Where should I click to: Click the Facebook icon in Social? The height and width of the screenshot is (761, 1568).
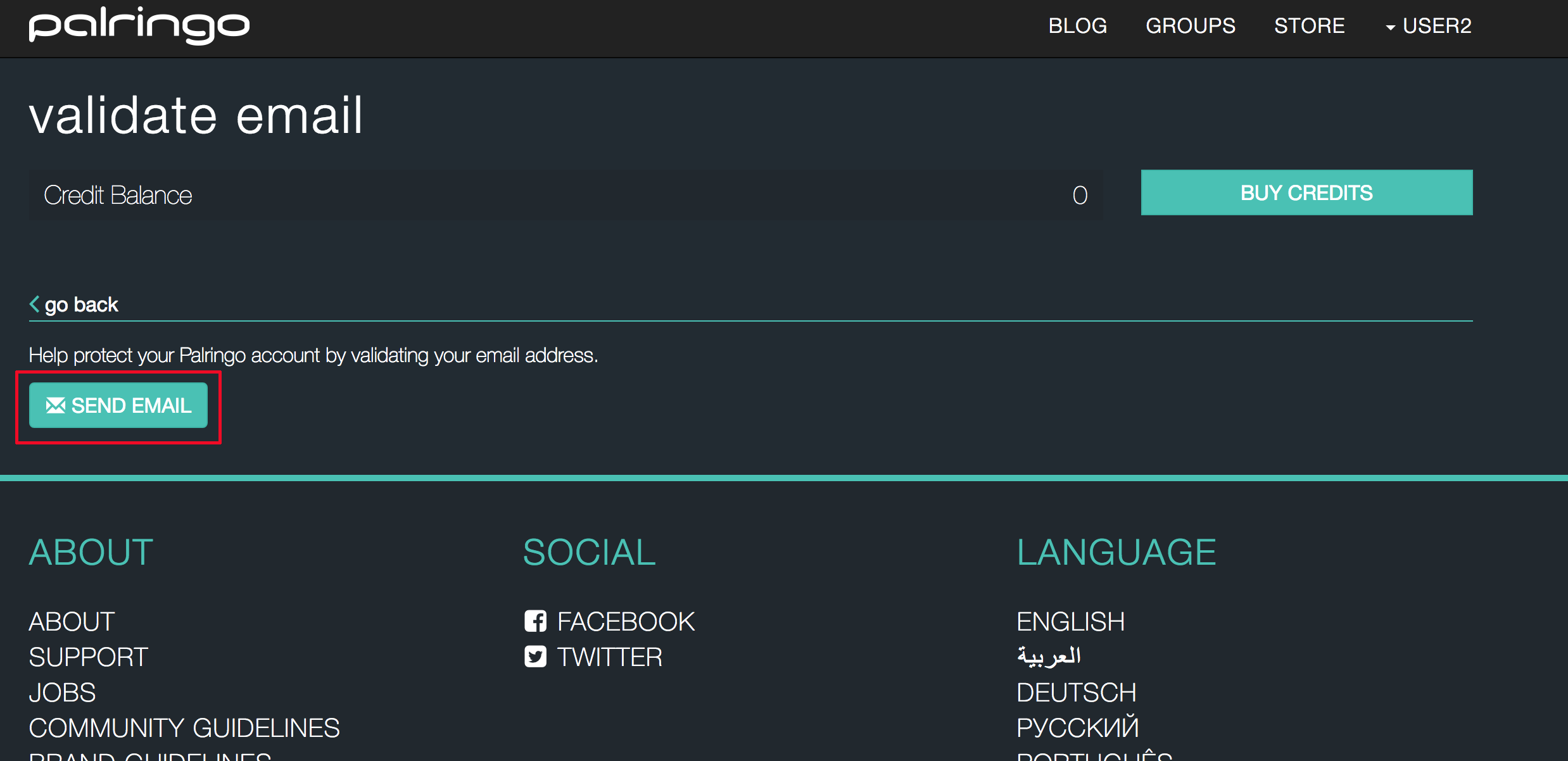point(535,621)
